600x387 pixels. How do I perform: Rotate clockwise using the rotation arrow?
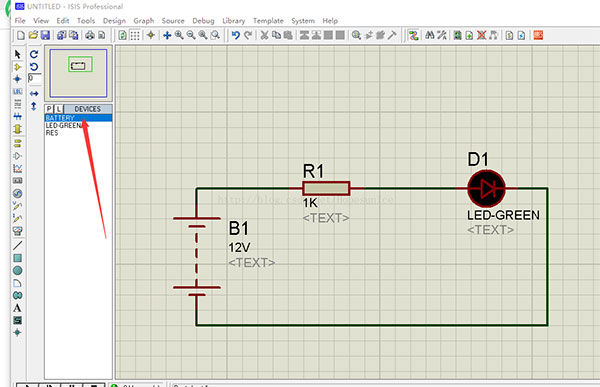pyautogui.click(x=34, y=54)
